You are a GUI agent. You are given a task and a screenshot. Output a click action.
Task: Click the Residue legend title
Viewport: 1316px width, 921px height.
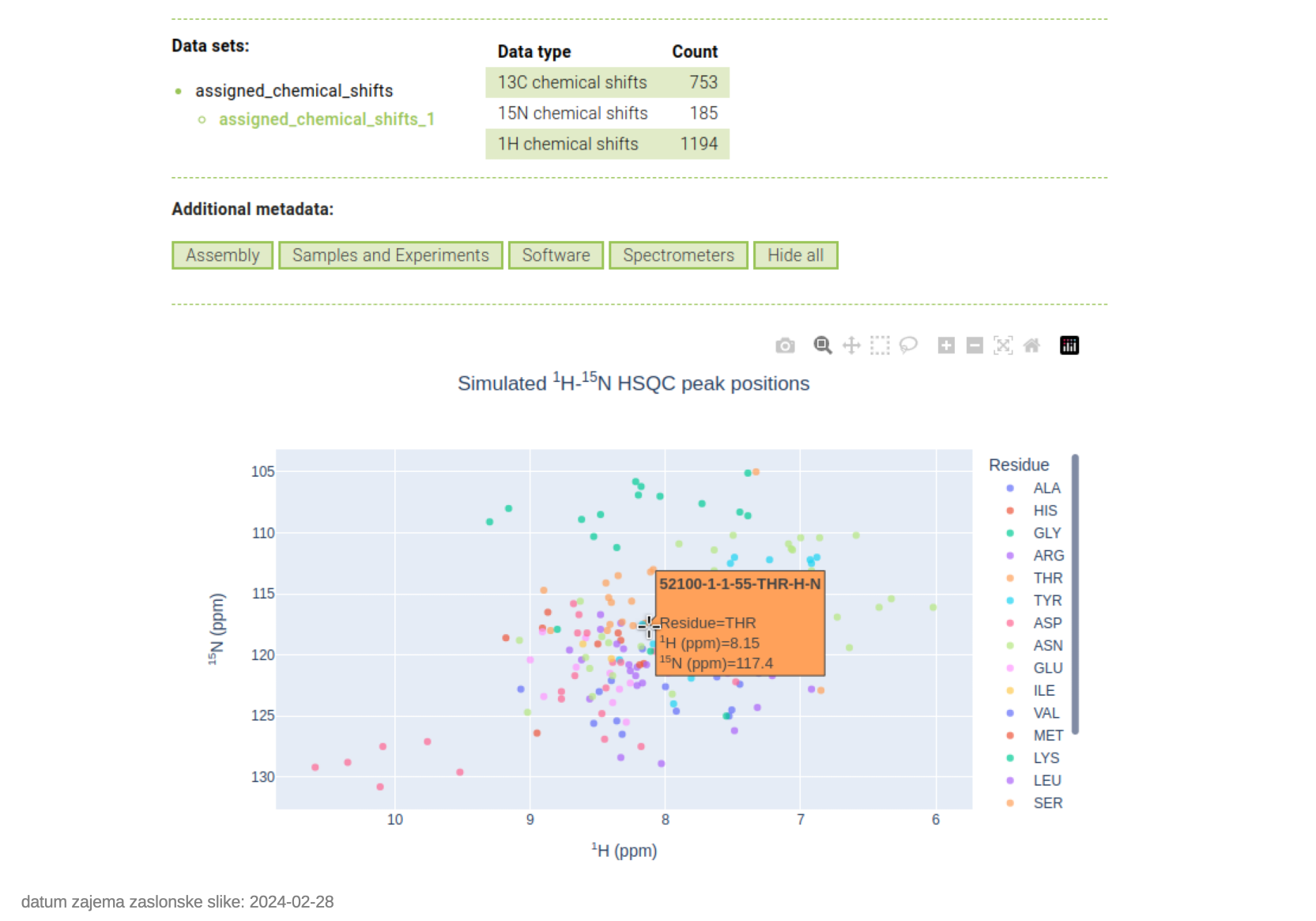click(x=1019, y=465)
